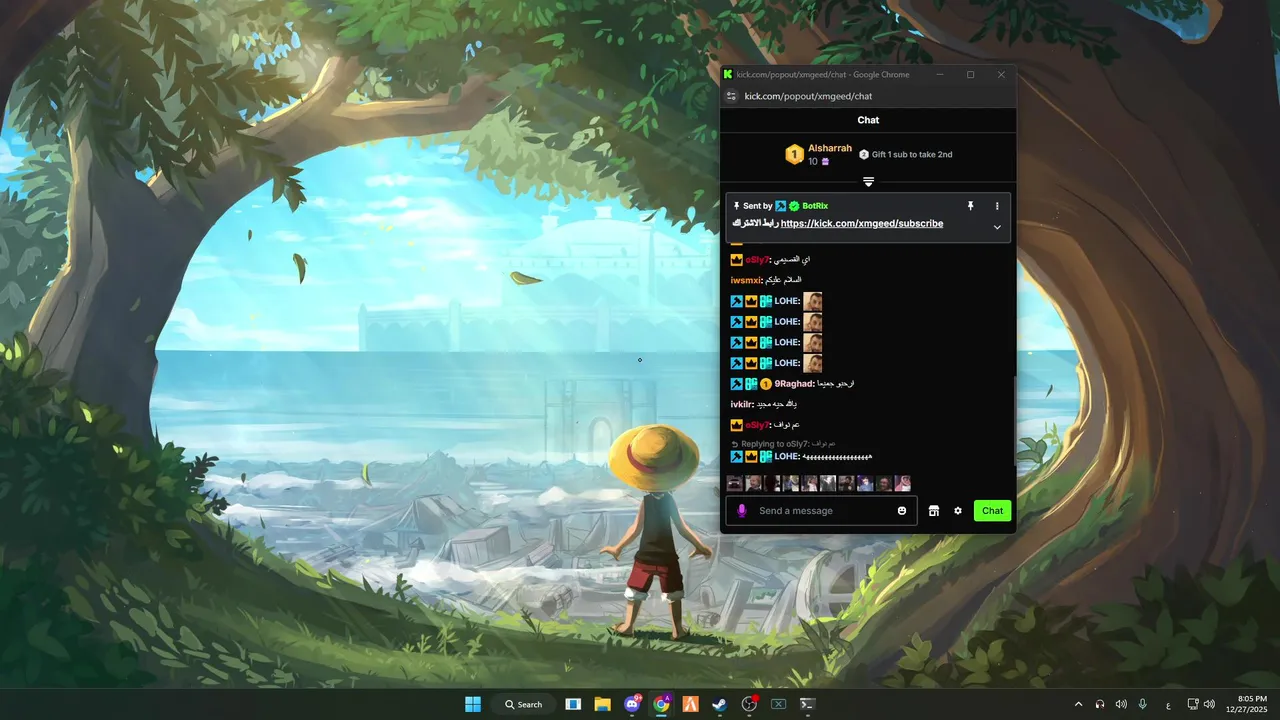Click in the Send a message field
The height and width of the screenshot is (720, 1280).
pyautogui.click(x=823, y=511)
